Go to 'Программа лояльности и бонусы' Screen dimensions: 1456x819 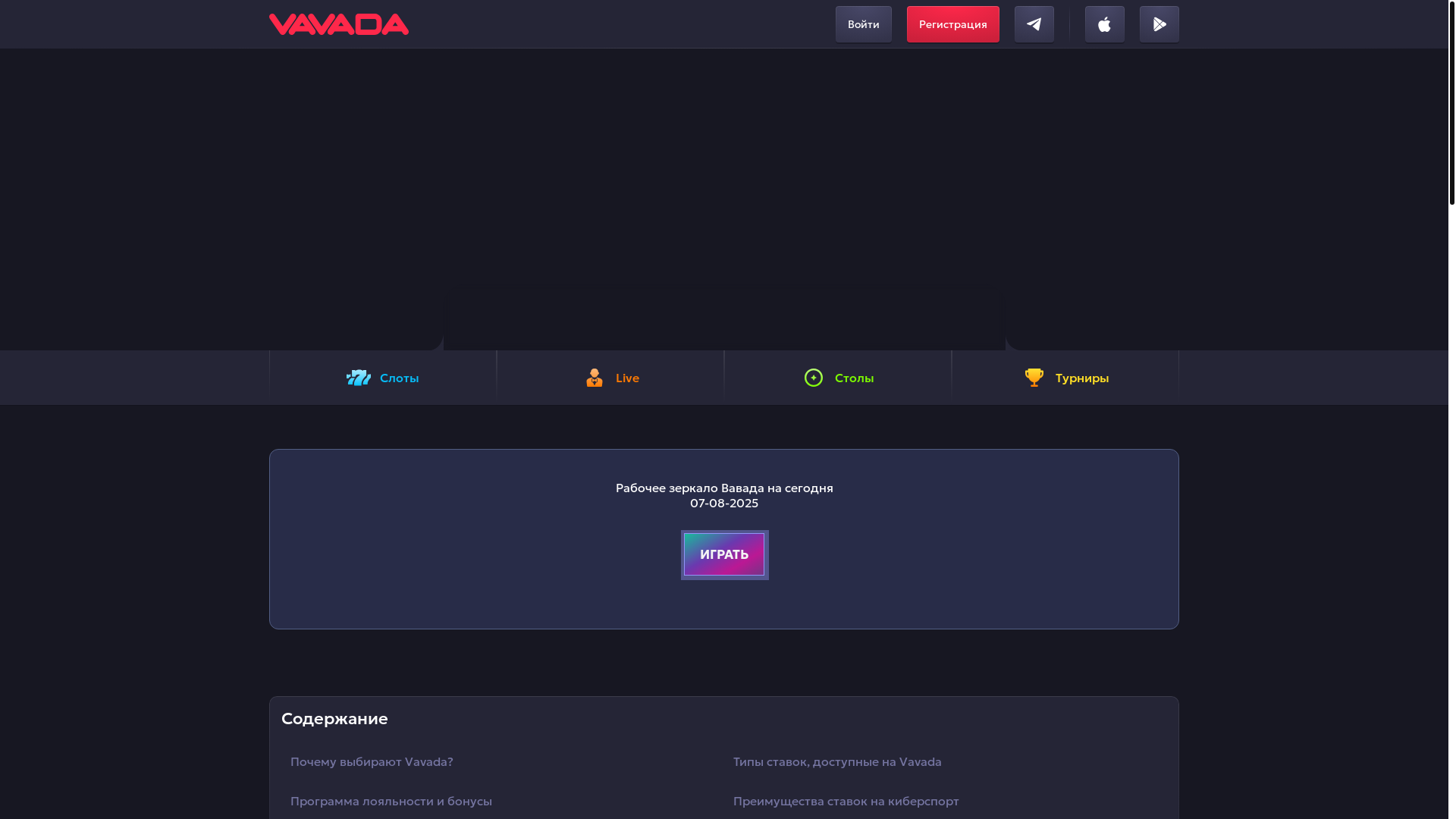[x=391, y=802]
